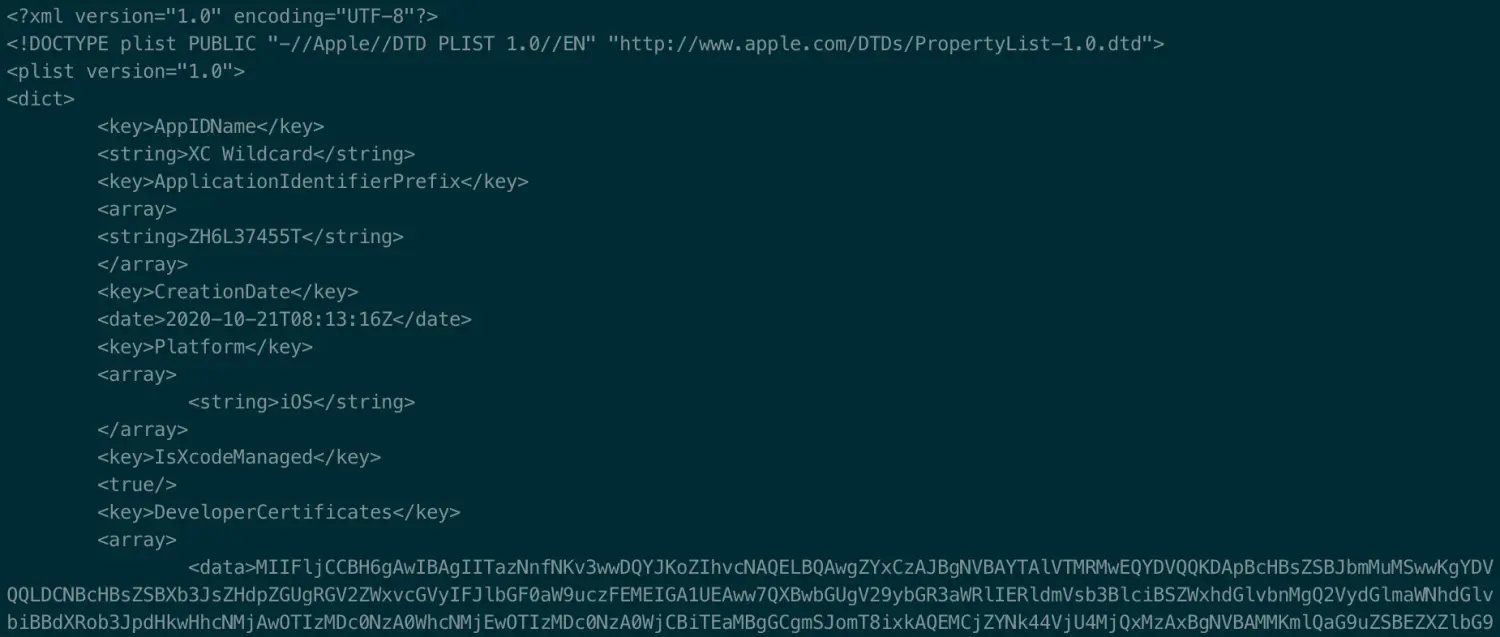Click the plist version opening tag
The image size is (1500, 637).
click(125, 71)
